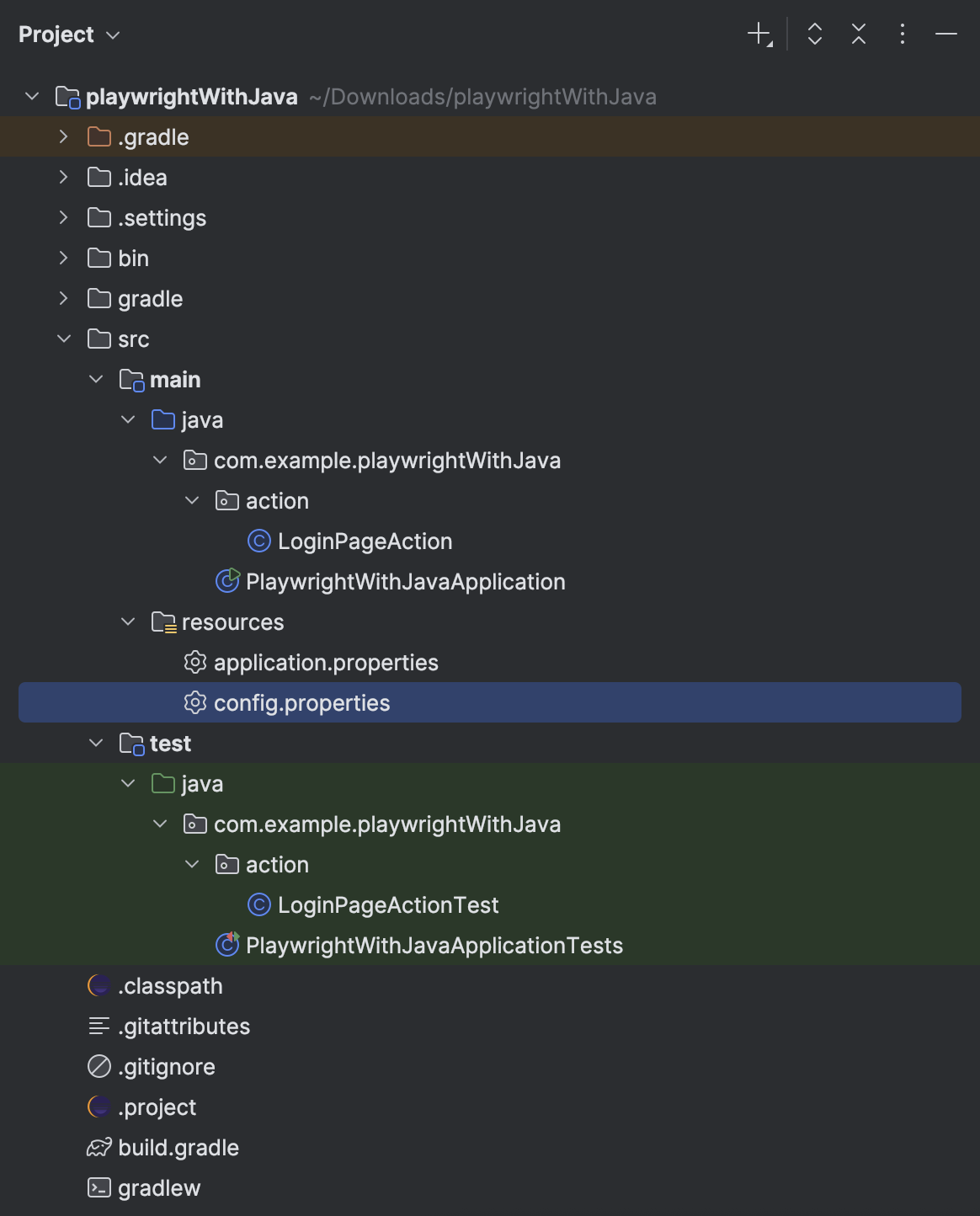
Task: Collapse com.example.playwrightWithJava package under main
Action: click(x=160, y=461)
